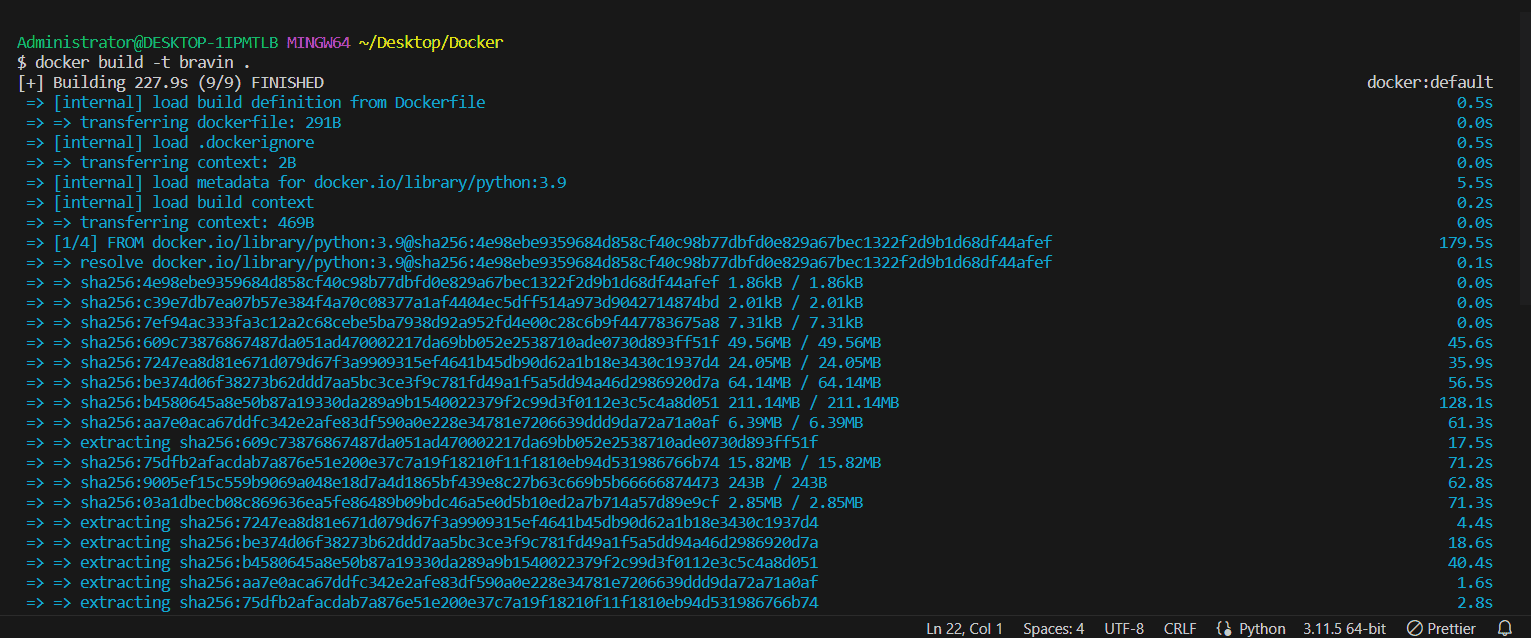
Task: Click the sha256:7ef94ac3 line with 7.31kB
Action: click(x=445, y=322)
